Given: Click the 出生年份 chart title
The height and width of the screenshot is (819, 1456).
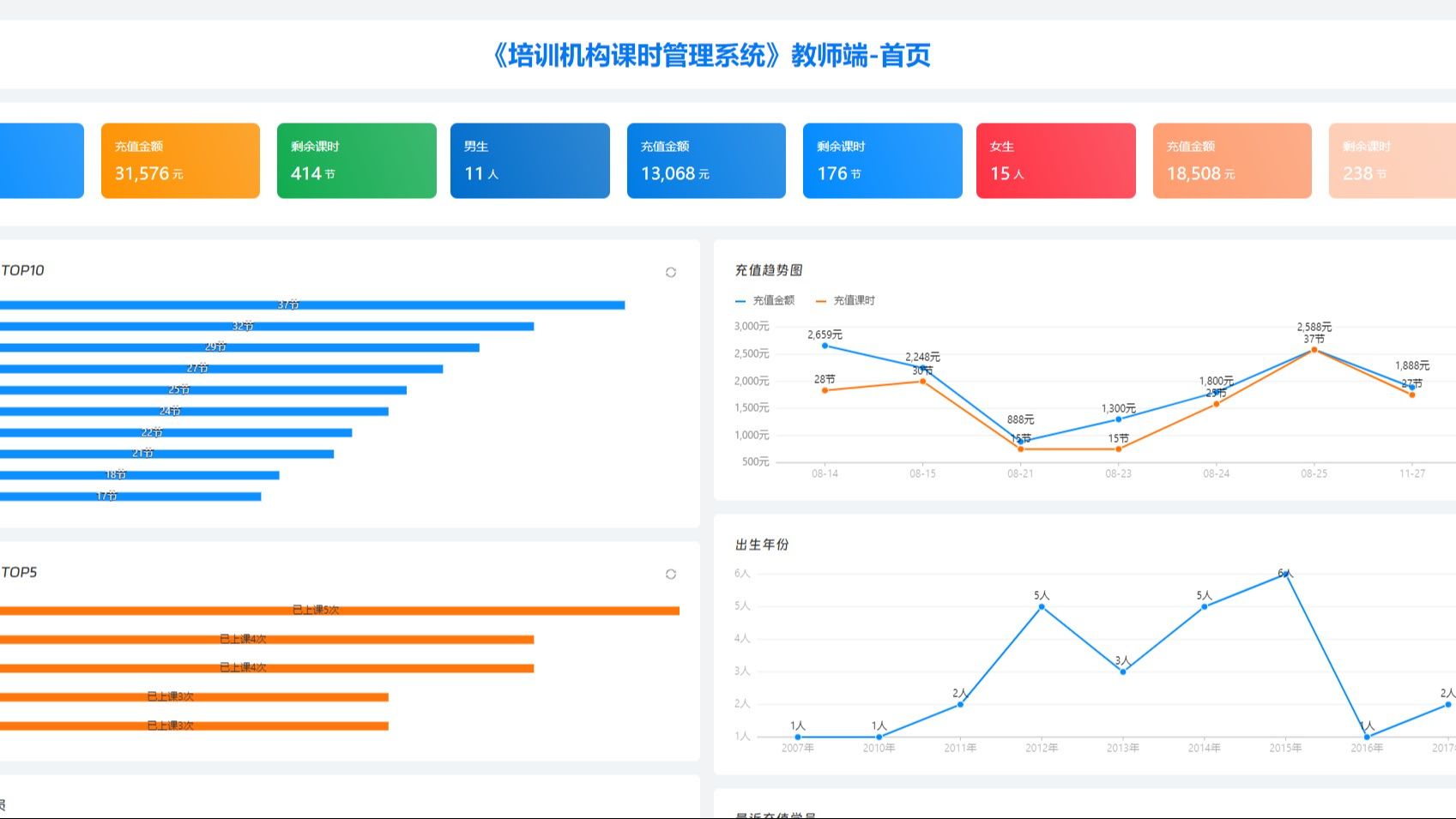Looking at the screenshot, I should (x=762, y=545).
